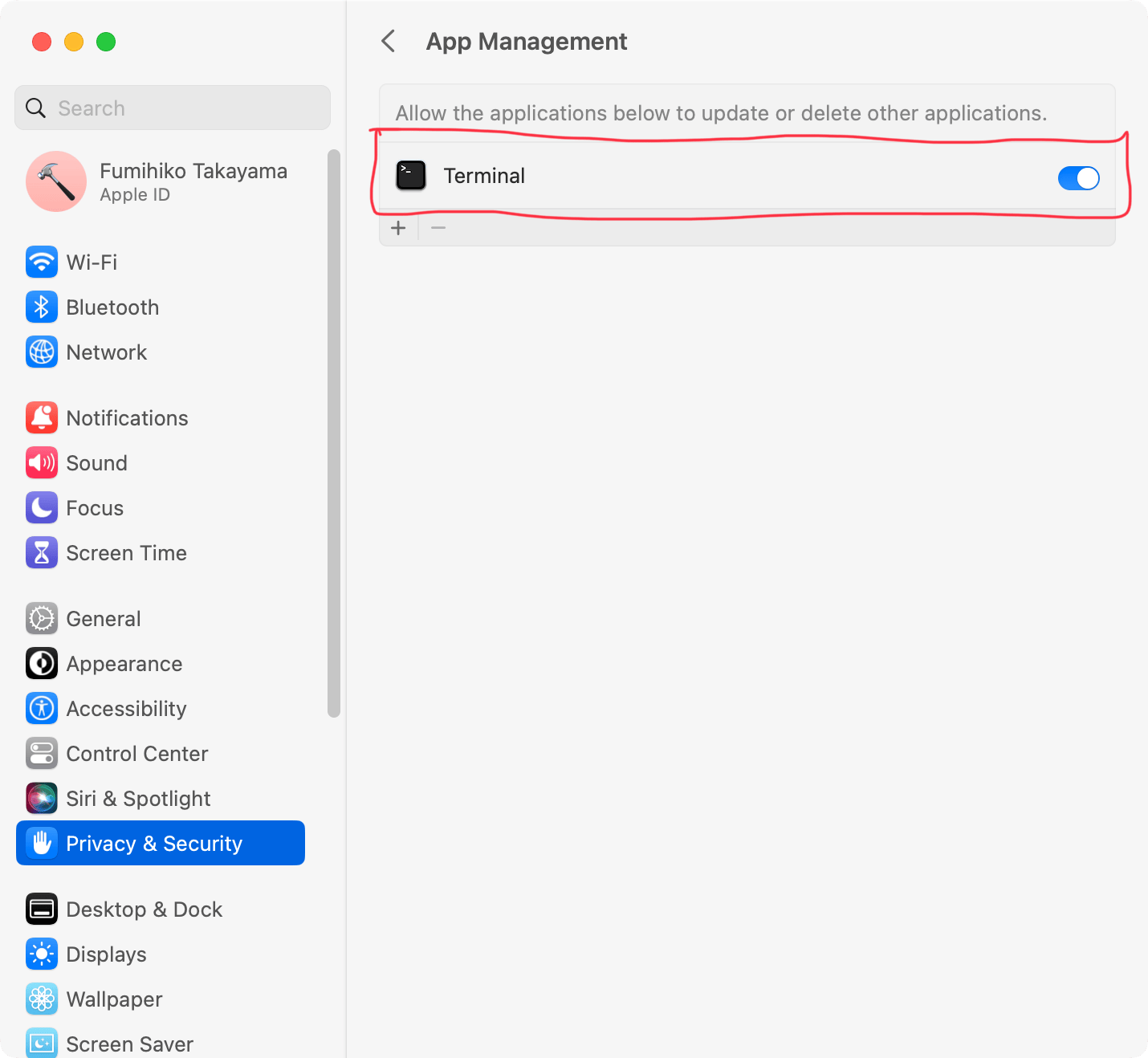This screenshot has height=1058, width=1148.
Task: Click the Accessibility icon
Action: 42,708
